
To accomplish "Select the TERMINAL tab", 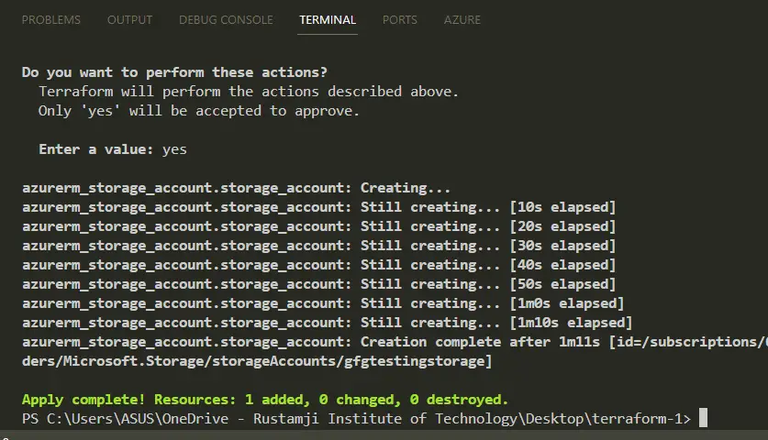I will (x=327, y=20).
